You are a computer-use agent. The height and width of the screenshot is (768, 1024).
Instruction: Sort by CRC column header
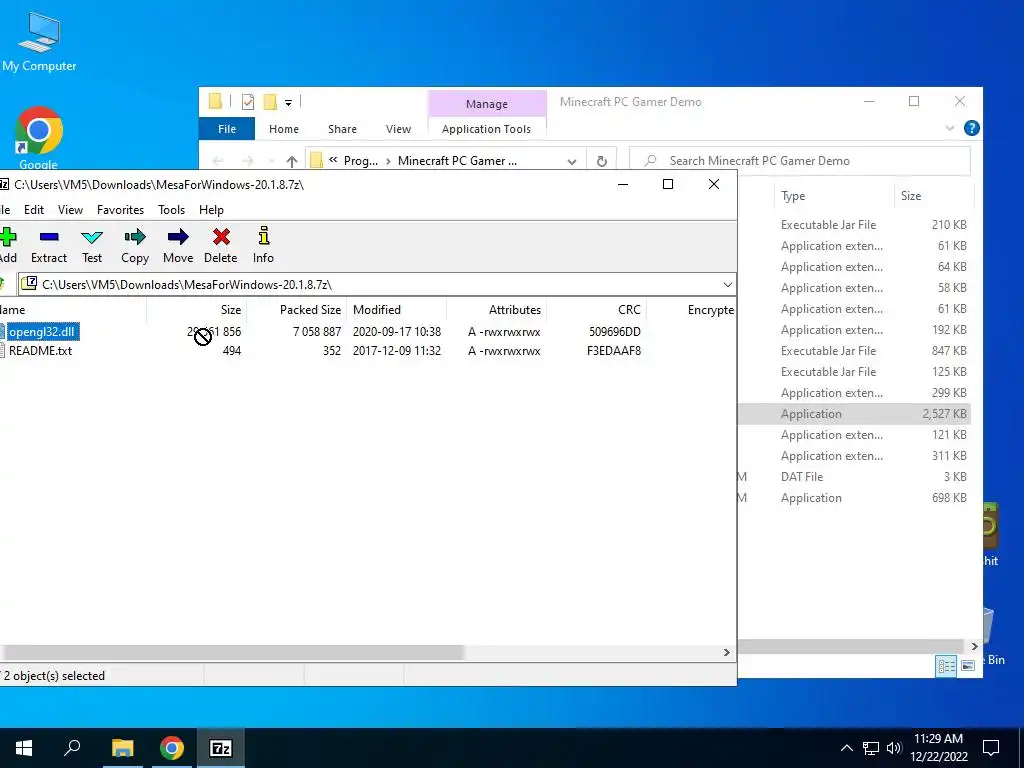tap(629, 310)
